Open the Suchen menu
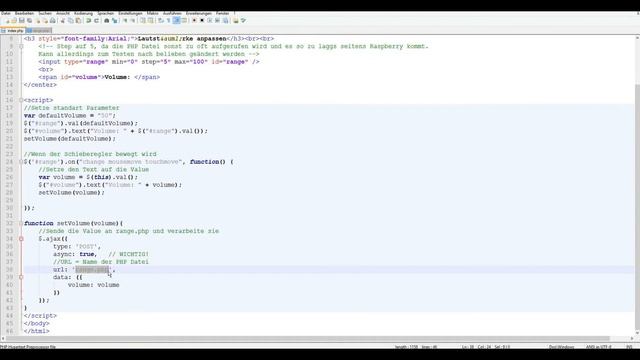This screenshot has height=360, width=640. 45,13
